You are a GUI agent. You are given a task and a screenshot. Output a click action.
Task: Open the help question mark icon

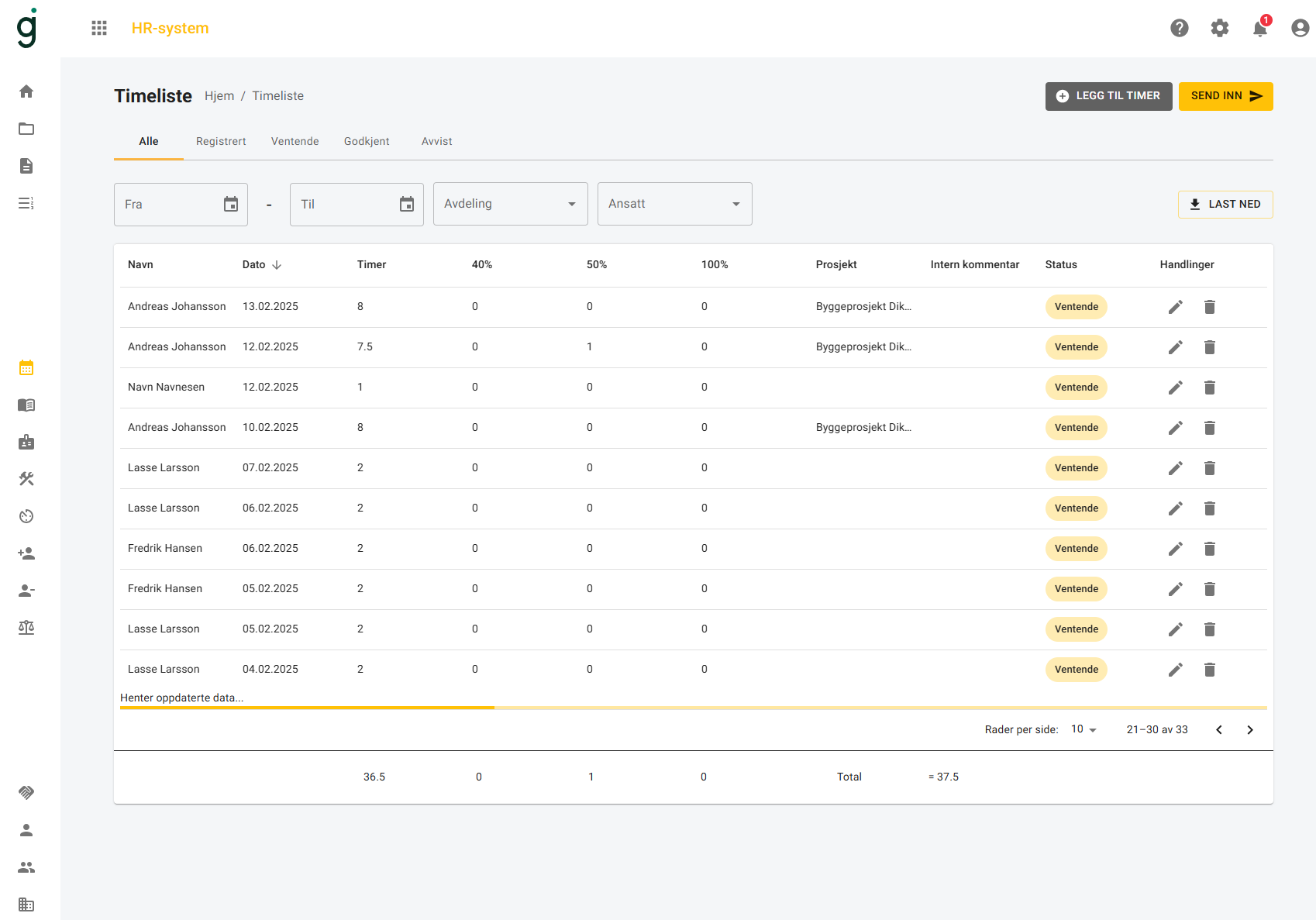1180,28
